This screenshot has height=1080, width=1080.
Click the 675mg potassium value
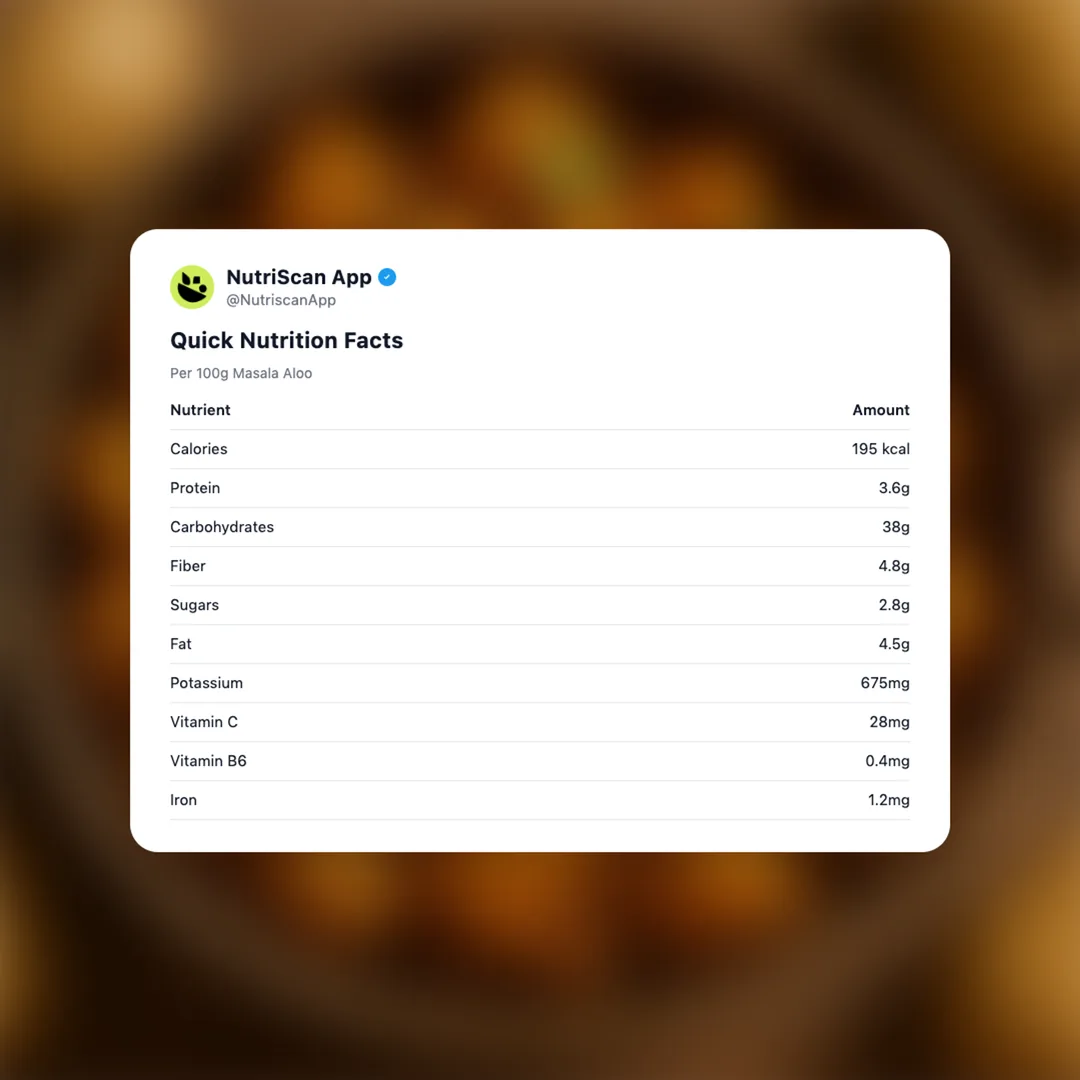884,683
